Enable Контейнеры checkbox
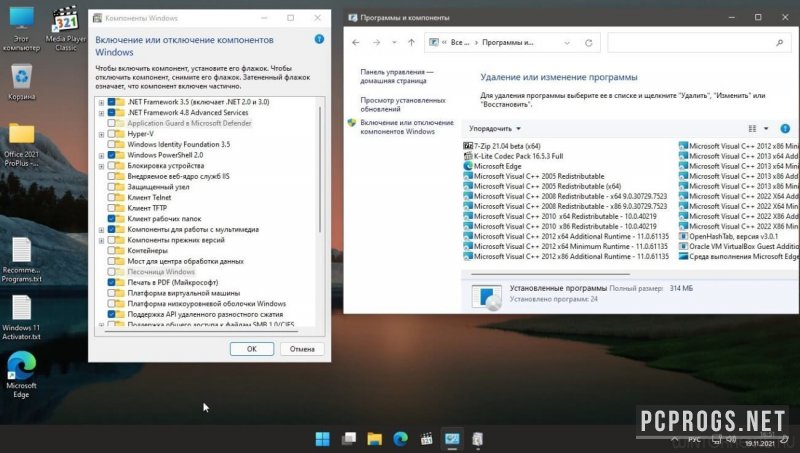 click(x=111, y=250)
